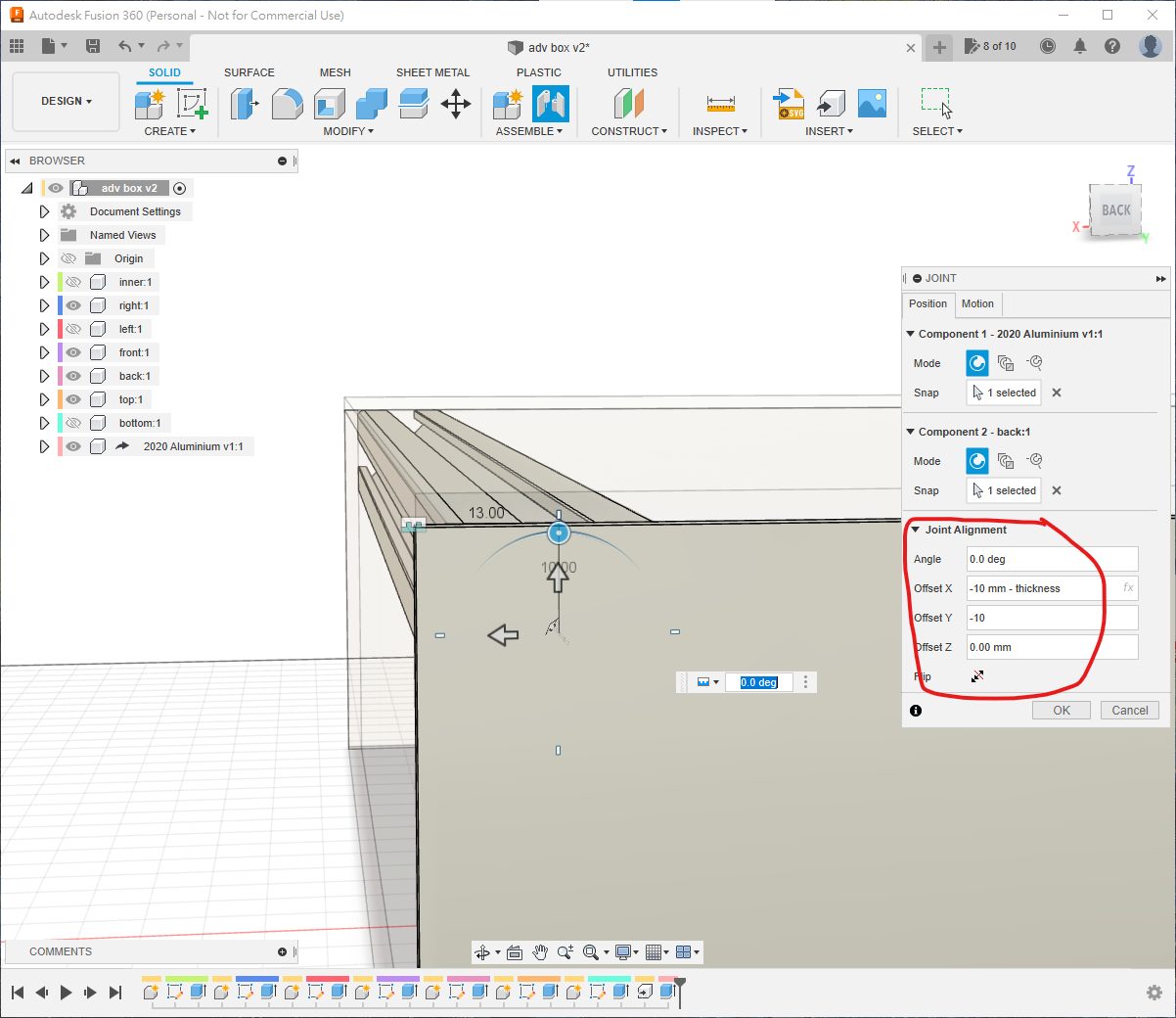Screen dimensions: 1176x1018
Task: Click the Flip joint alignment icon
Action: click(976, 676)
